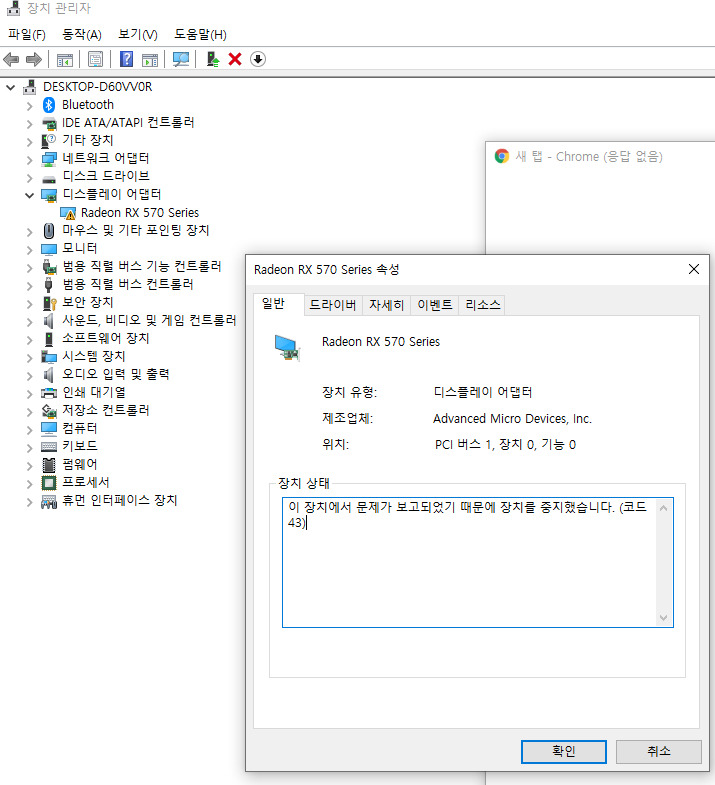Click the blue Help question-mark icon
The image size is (715, 785).
coord(127,59)
